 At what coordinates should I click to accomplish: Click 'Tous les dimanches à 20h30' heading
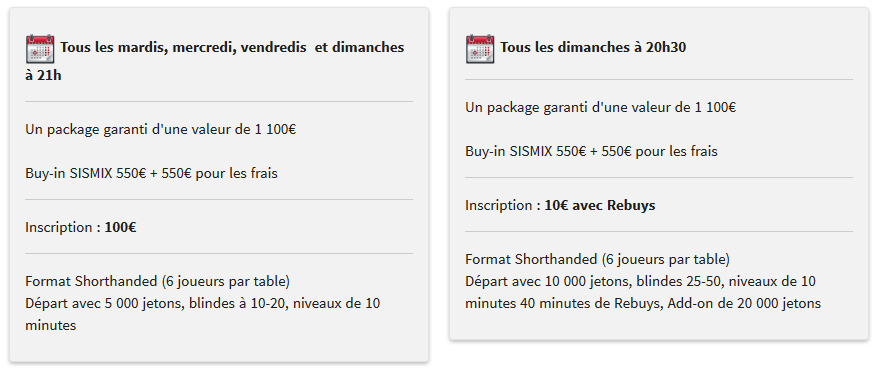593,47
